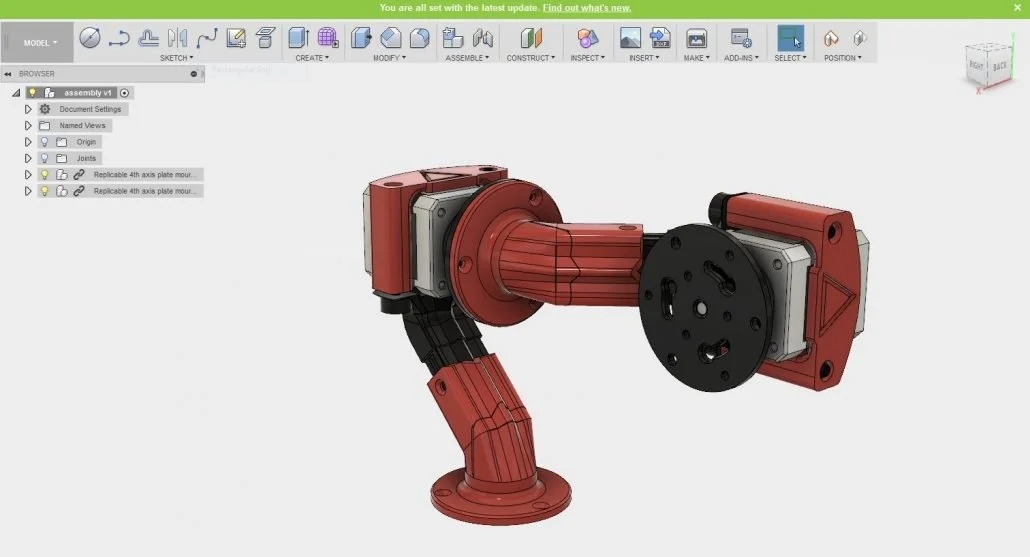Screen dimensions: 1030x557
Task: Select the arc line sketch tool
Action: 119,38
